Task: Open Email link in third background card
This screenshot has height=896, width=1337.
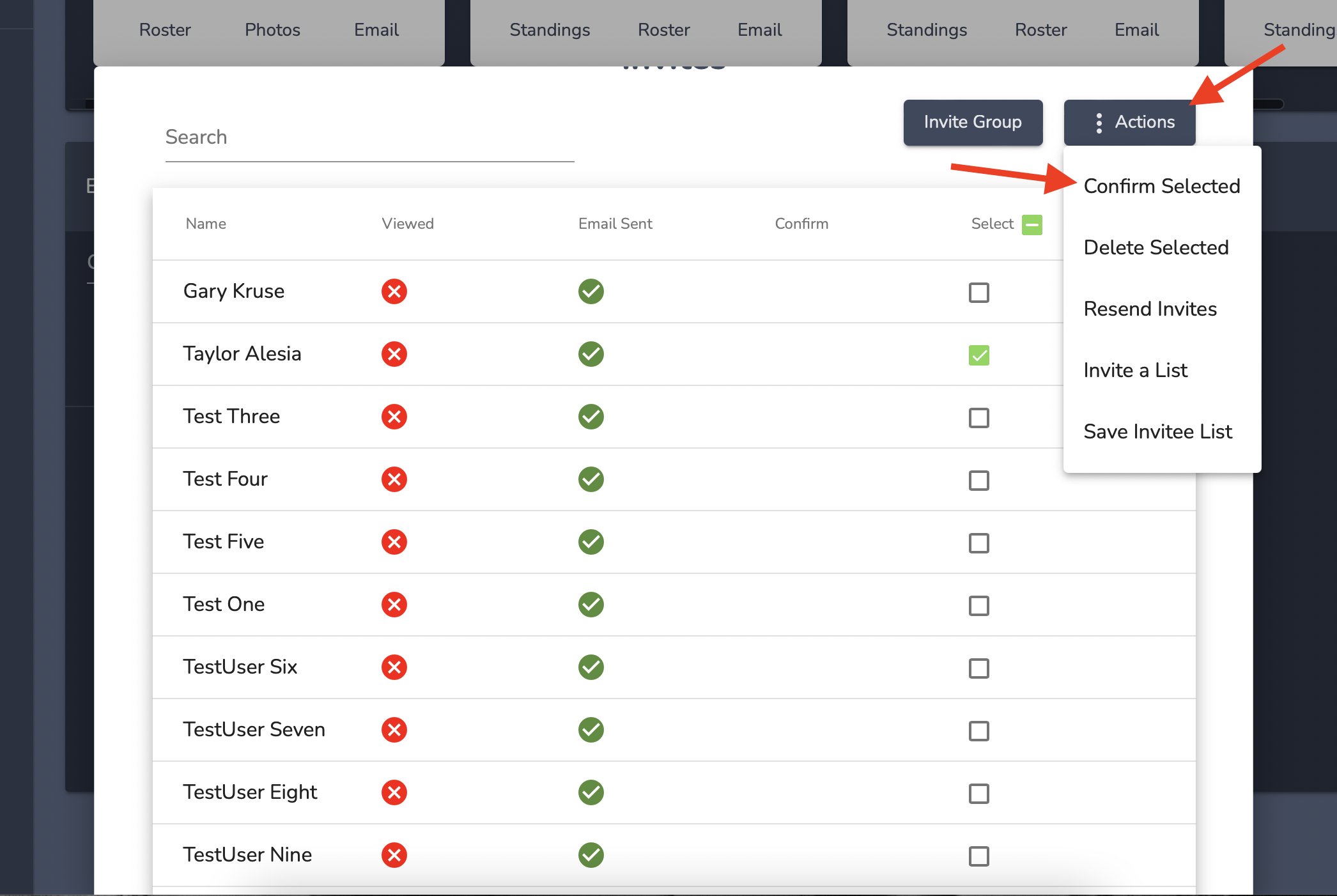Action: tap(1136, 30)
